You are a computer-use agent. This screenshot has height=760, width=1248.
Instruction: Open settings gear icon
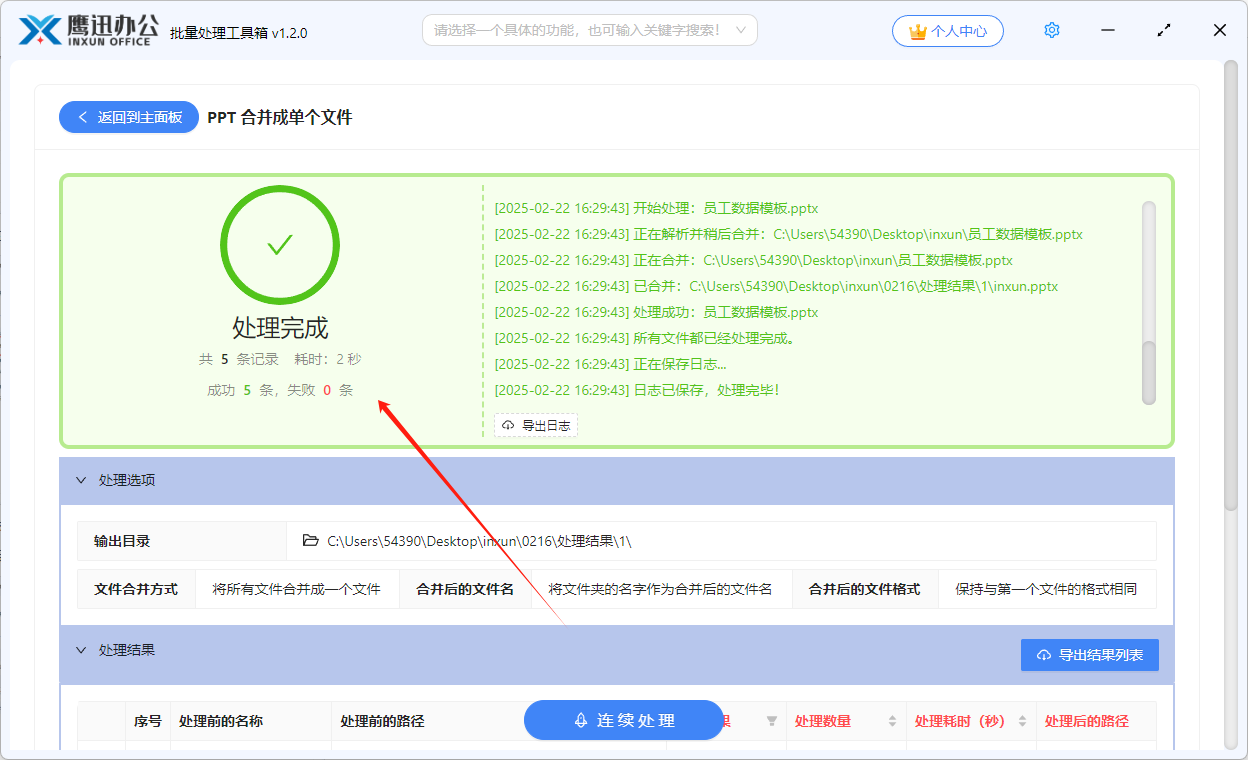[x=1051, y=30]
